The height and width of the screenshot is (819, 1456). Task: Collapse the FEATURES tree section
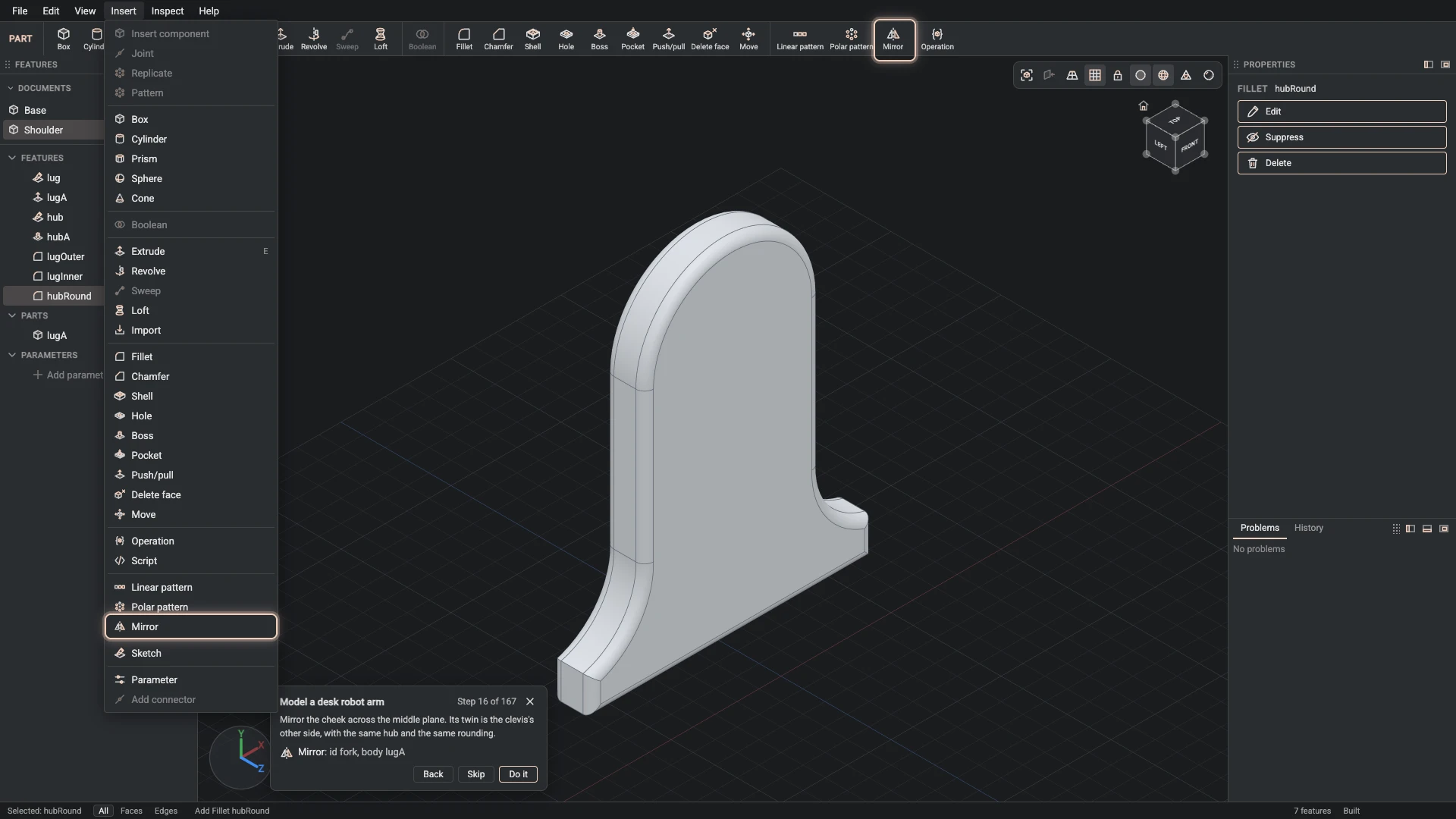pyautogui.click(x=12, y=158)
